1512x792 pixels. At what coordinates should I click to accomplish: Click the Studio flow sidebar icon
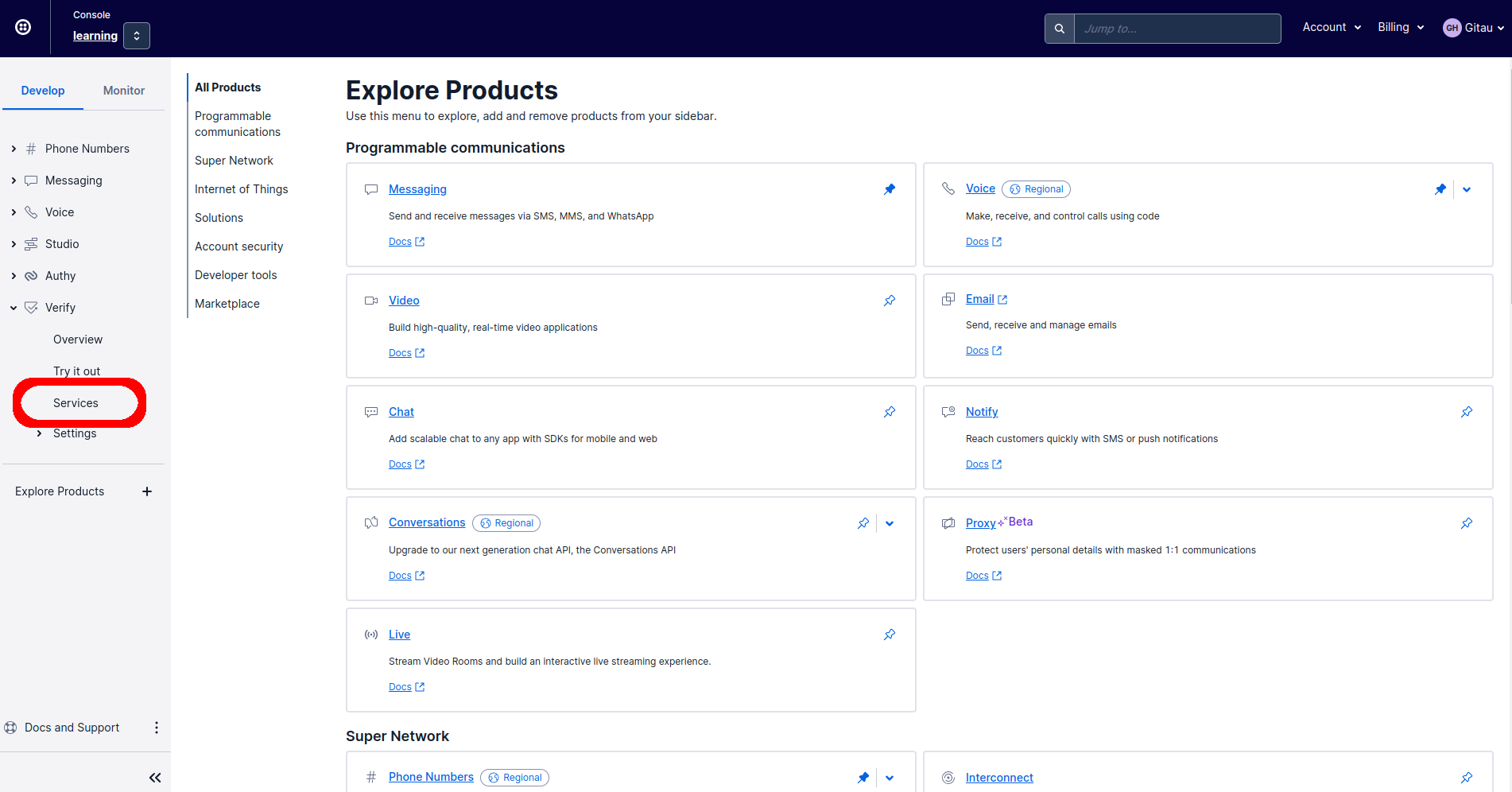[31, 244]
